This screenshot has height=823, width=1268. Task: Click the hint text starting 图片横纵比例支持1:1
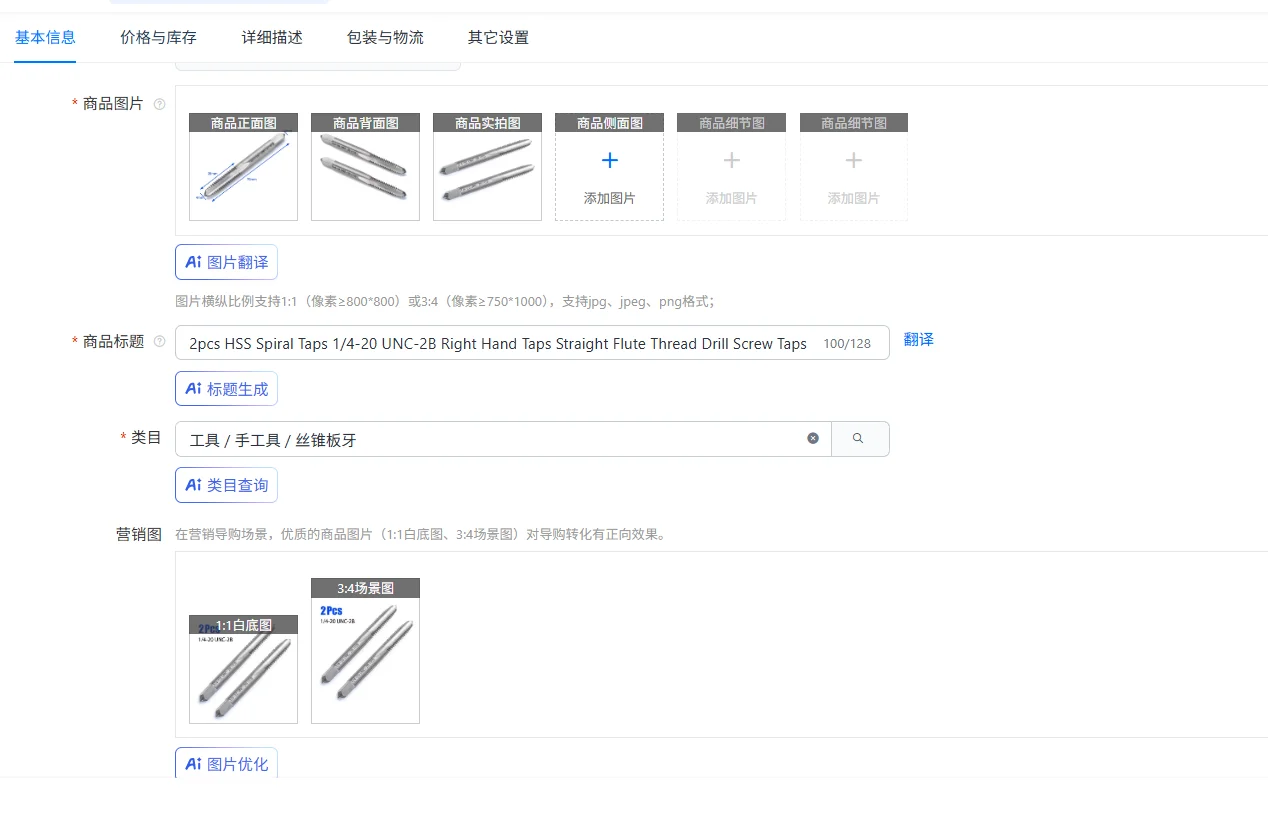pyautogui.click(x=445, y=301)
